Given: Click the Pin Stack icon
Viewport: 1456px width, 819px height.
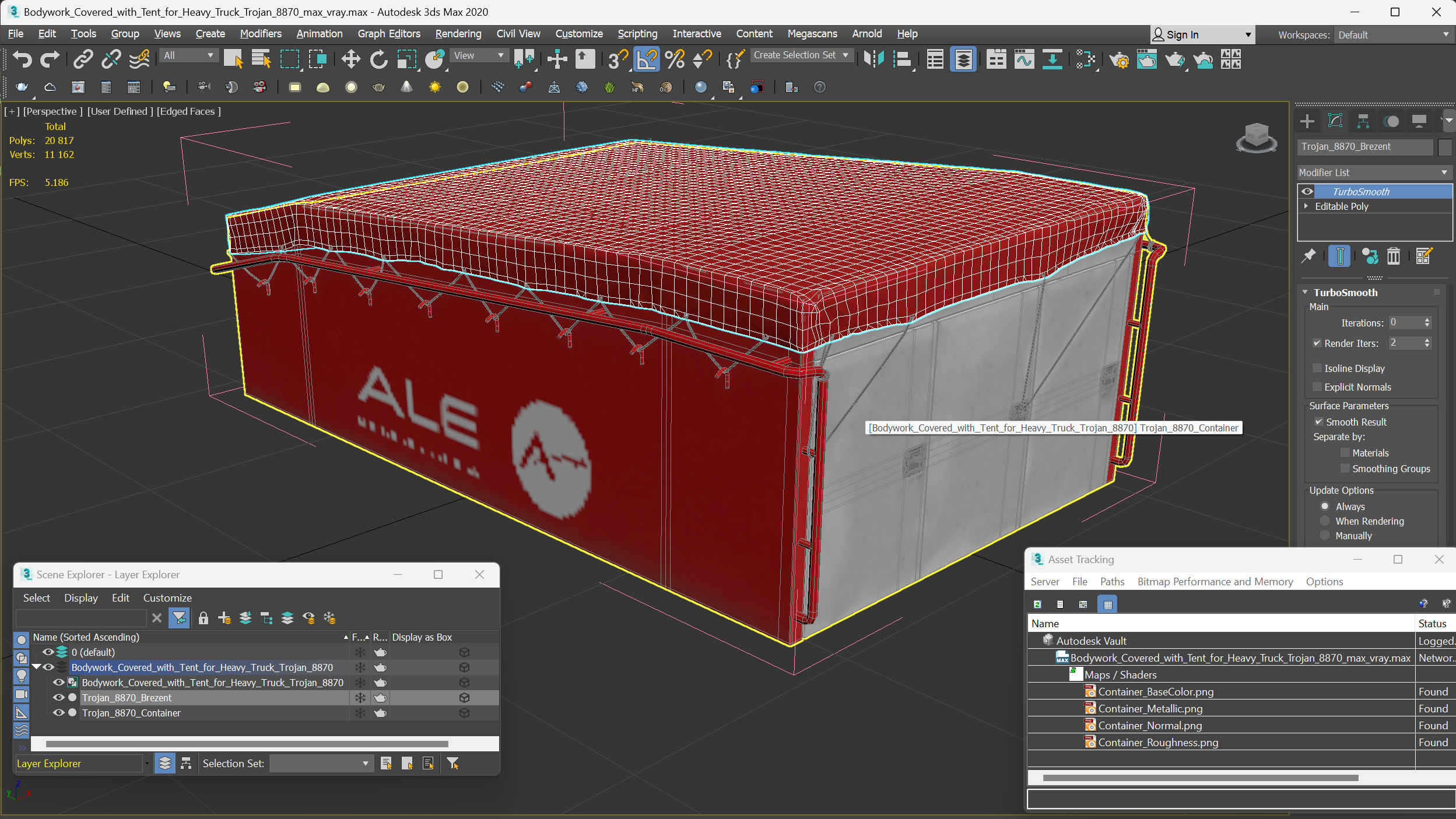Looking at the screenshot, I should (x=1308, y=256).
